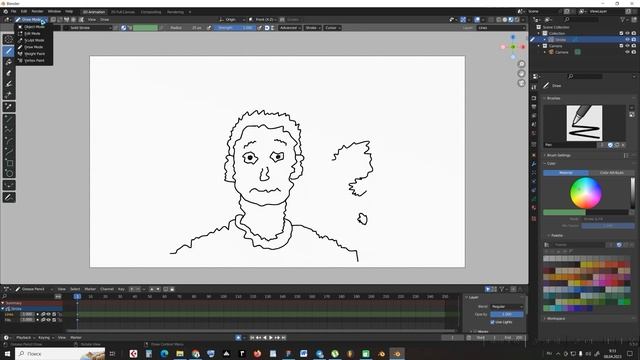Pick a hue on the color wheel

[x=586, y=193]
